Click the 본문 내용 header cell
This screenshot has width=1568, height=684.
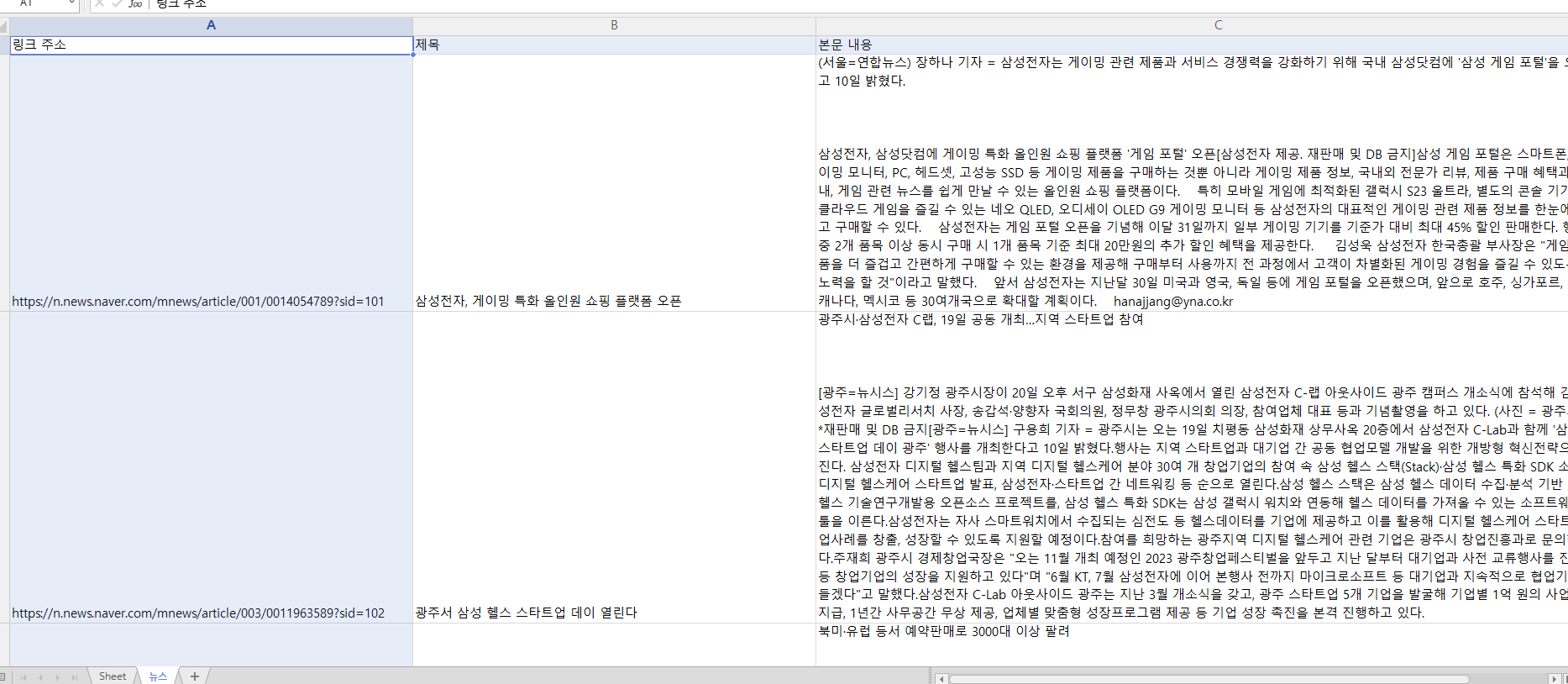[x=1192, y=45]
